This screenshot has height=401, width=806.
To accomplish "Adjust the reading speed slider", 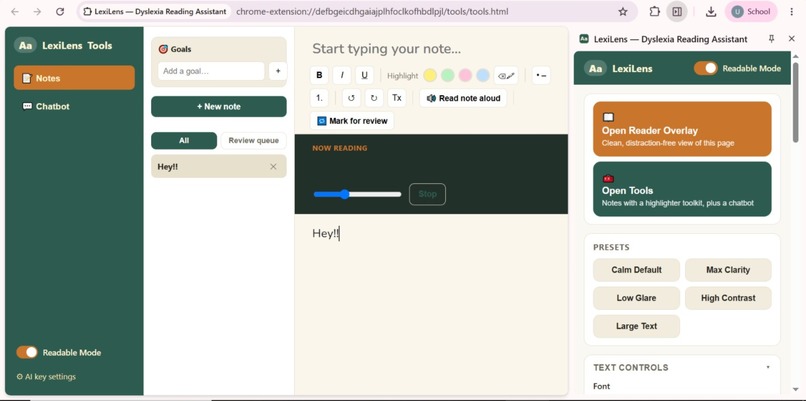I will tap(357, 194).
